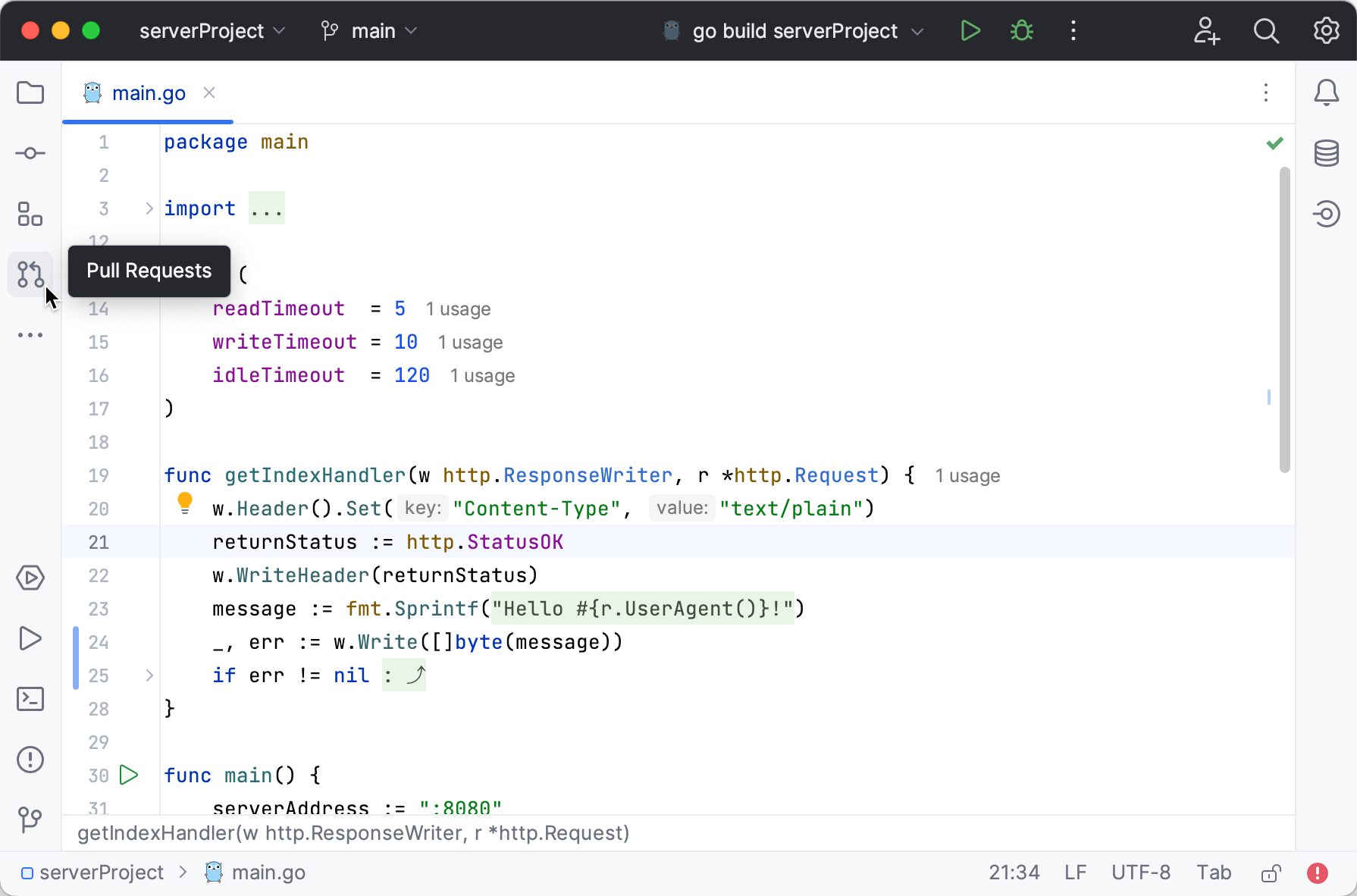The image size is (1357, 896).
Task: Open the Database tool window
Action: tap(1326, 153)
